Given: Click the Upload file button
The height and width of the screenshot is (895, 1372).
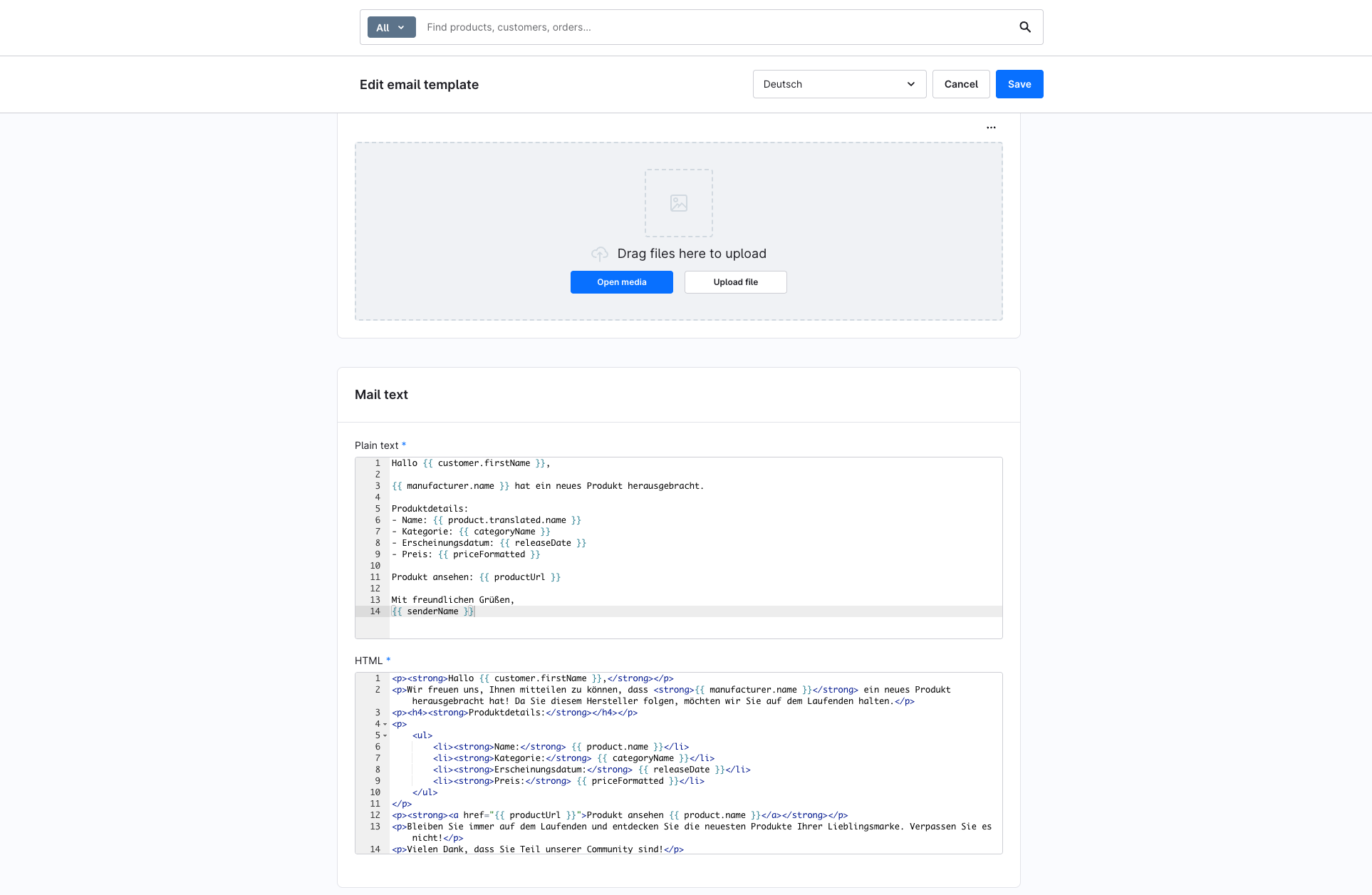Looking at the screenshot, I should click(x=735, y=281).
